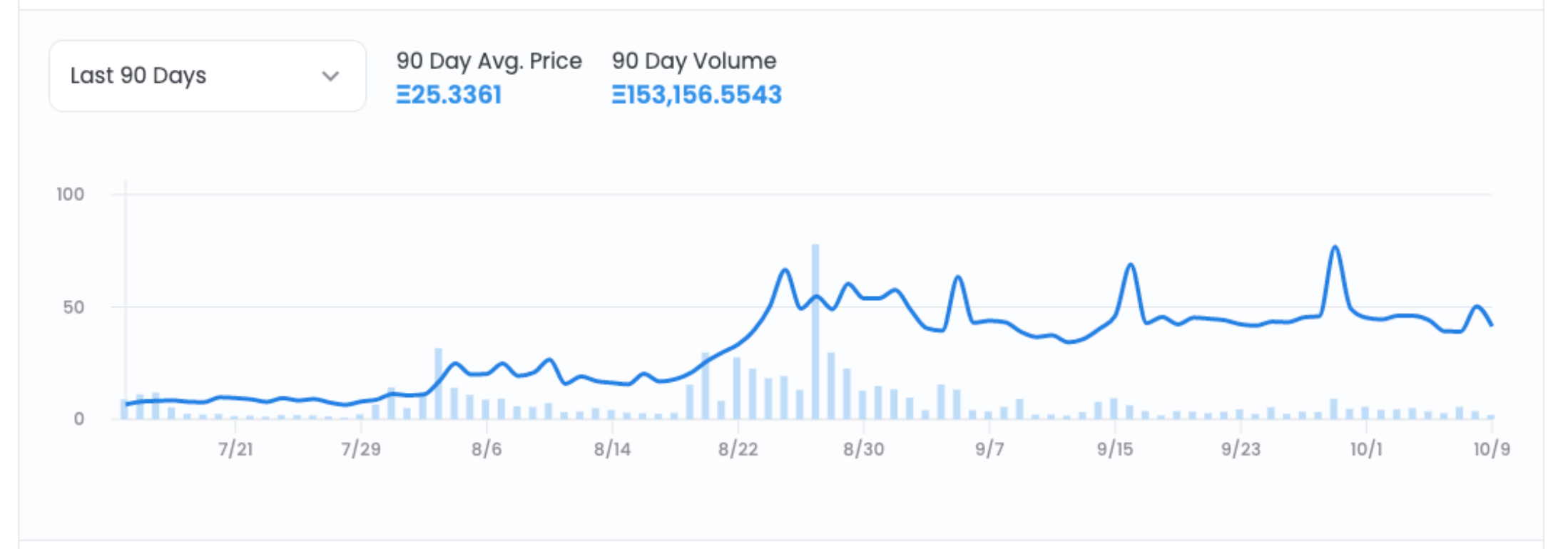Click the 90 Day Volume label
Image resolution: width=1568 pixels, height=549 pixels.
click(693, 61)
